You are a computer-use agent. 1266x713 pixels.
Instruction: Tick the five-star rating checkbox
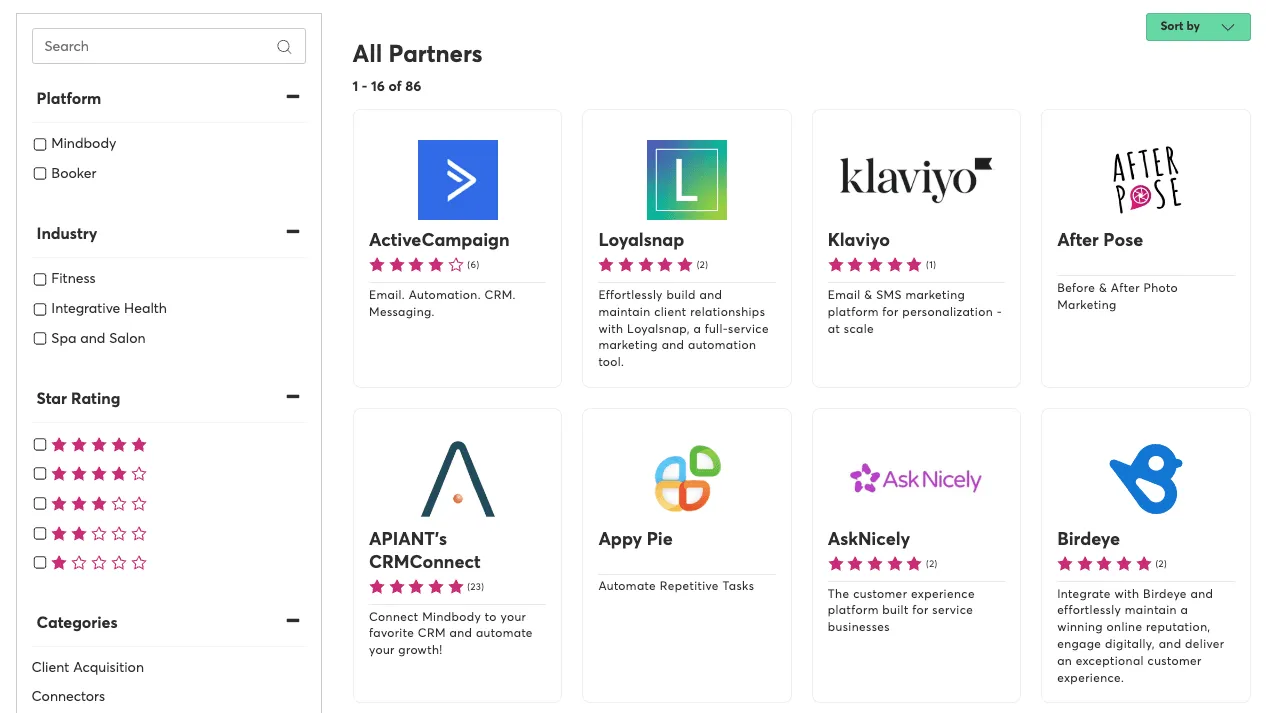tap(40, 444)
